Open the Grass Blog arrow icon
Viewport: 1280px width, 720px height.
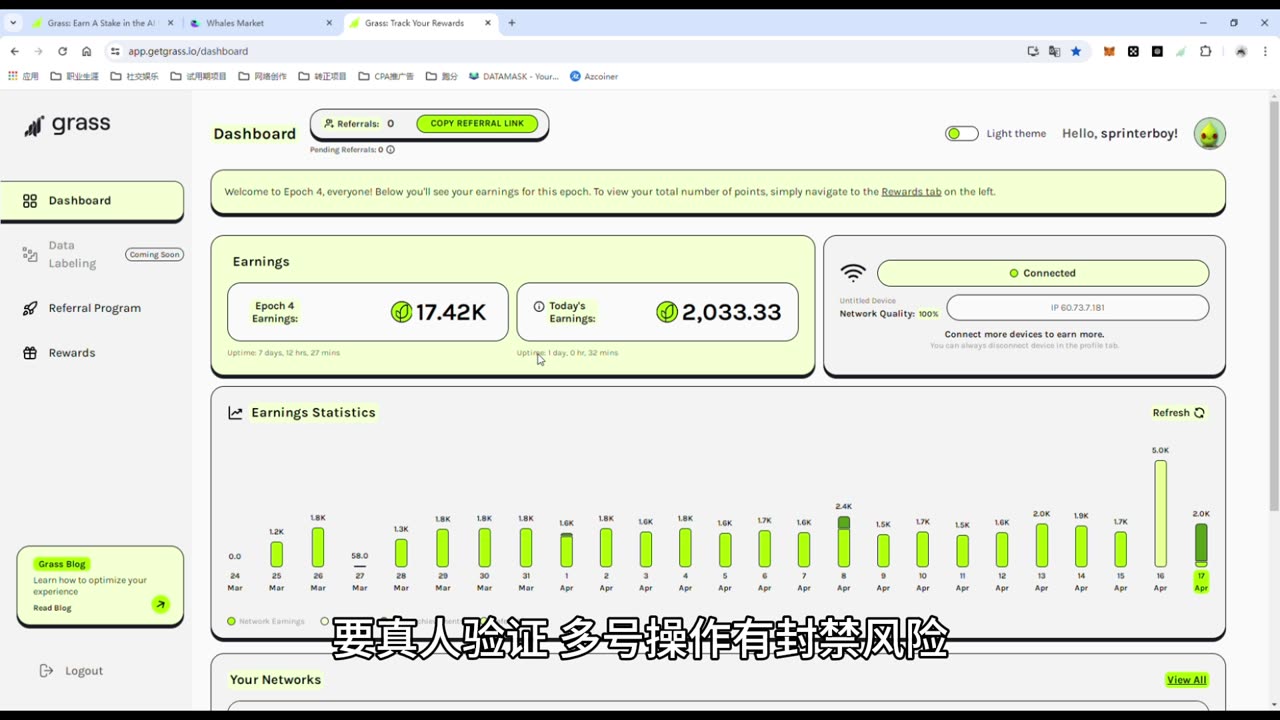[160, 604]
